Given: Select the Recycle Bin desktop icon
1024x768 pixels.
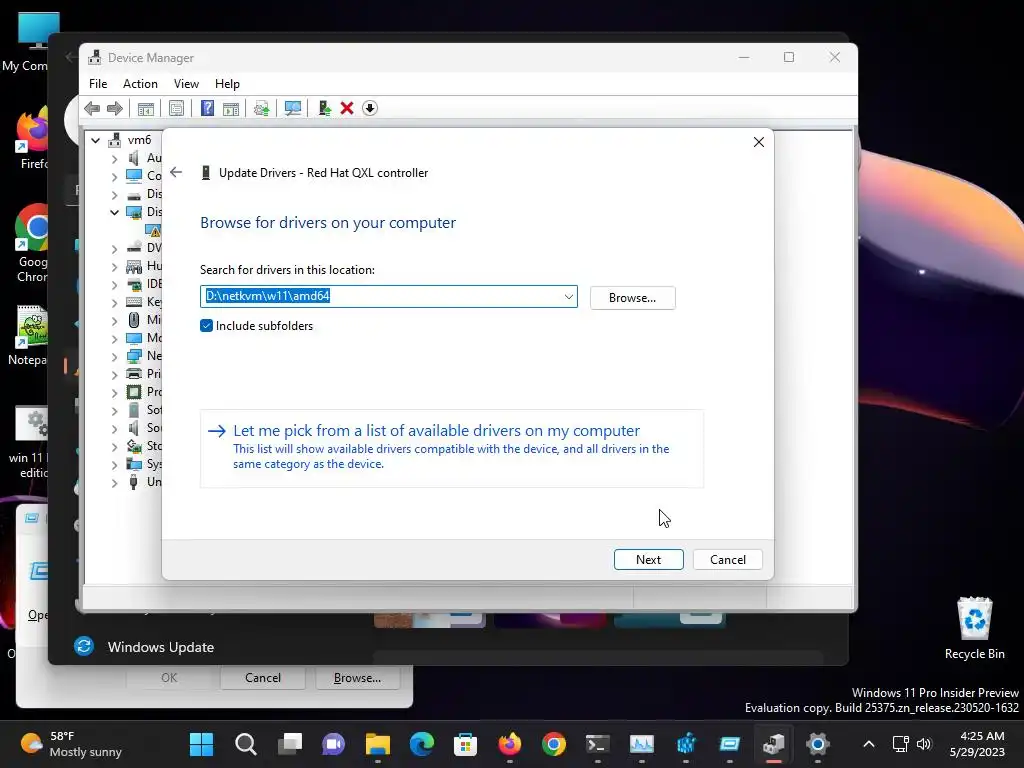Looking at the screenshot, I should click(x=974, y=628).
